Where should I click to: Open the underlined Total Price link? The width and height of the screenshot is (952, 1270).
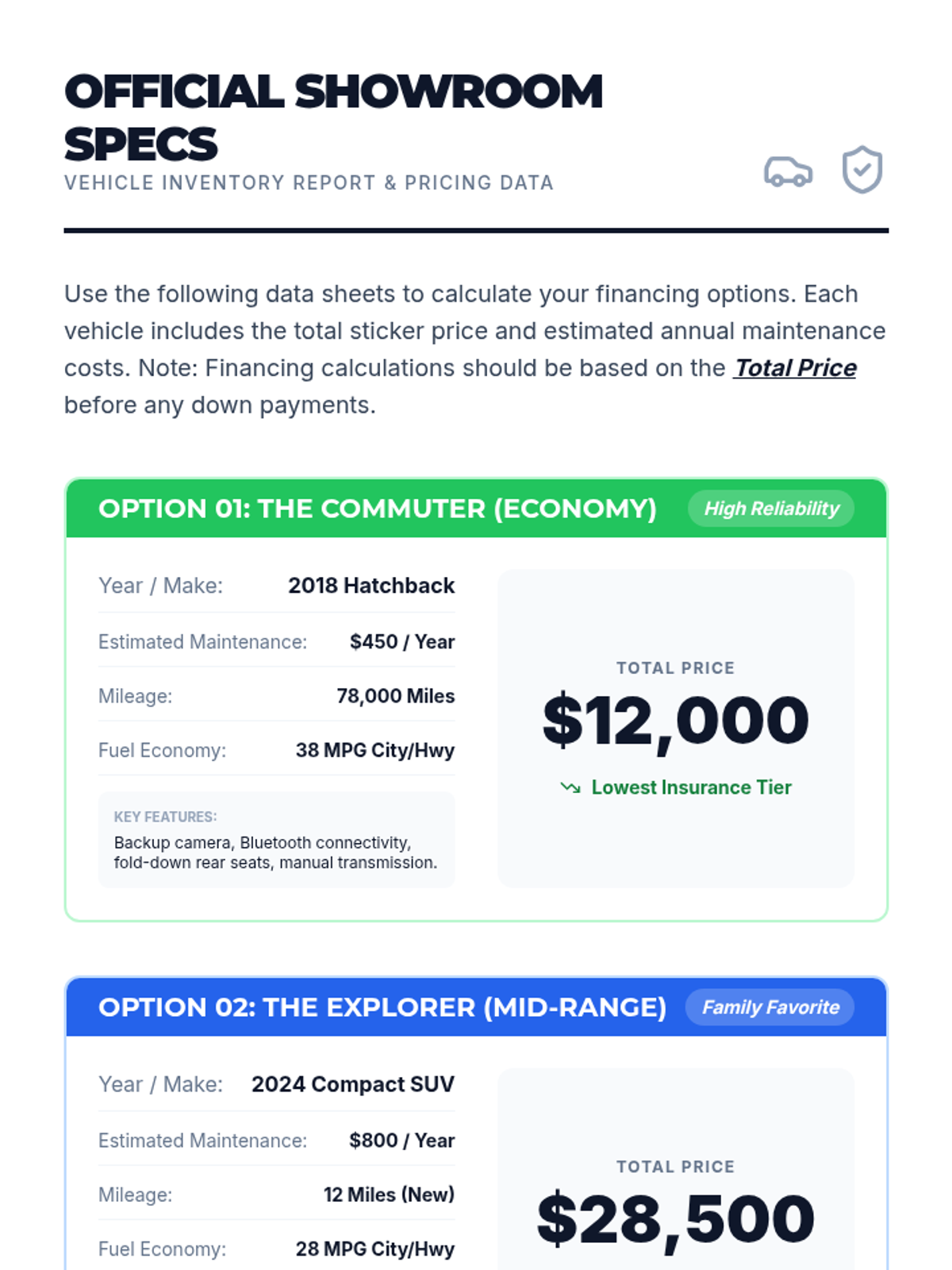pyautogui.click(x=794, y=368)
